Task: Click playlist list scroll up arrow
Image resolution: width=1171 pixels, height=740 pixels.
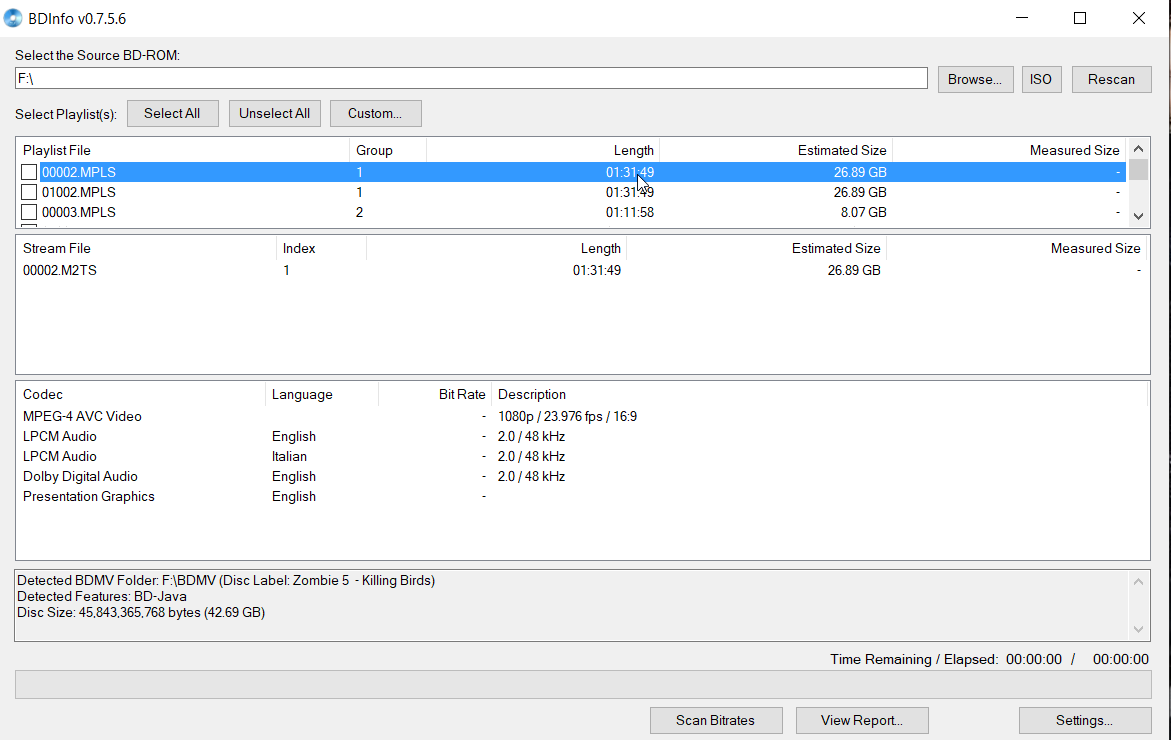Action: [x=1138, y=149]
